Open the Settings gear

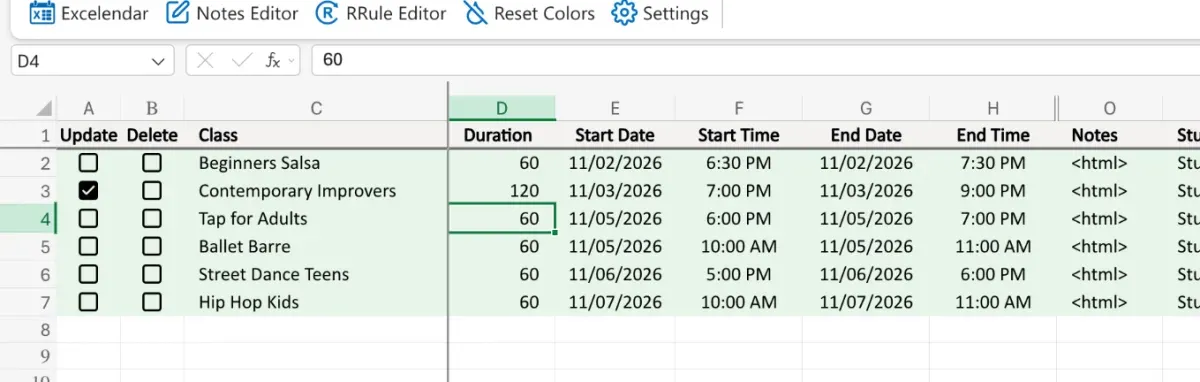click(x=660, y=14)
